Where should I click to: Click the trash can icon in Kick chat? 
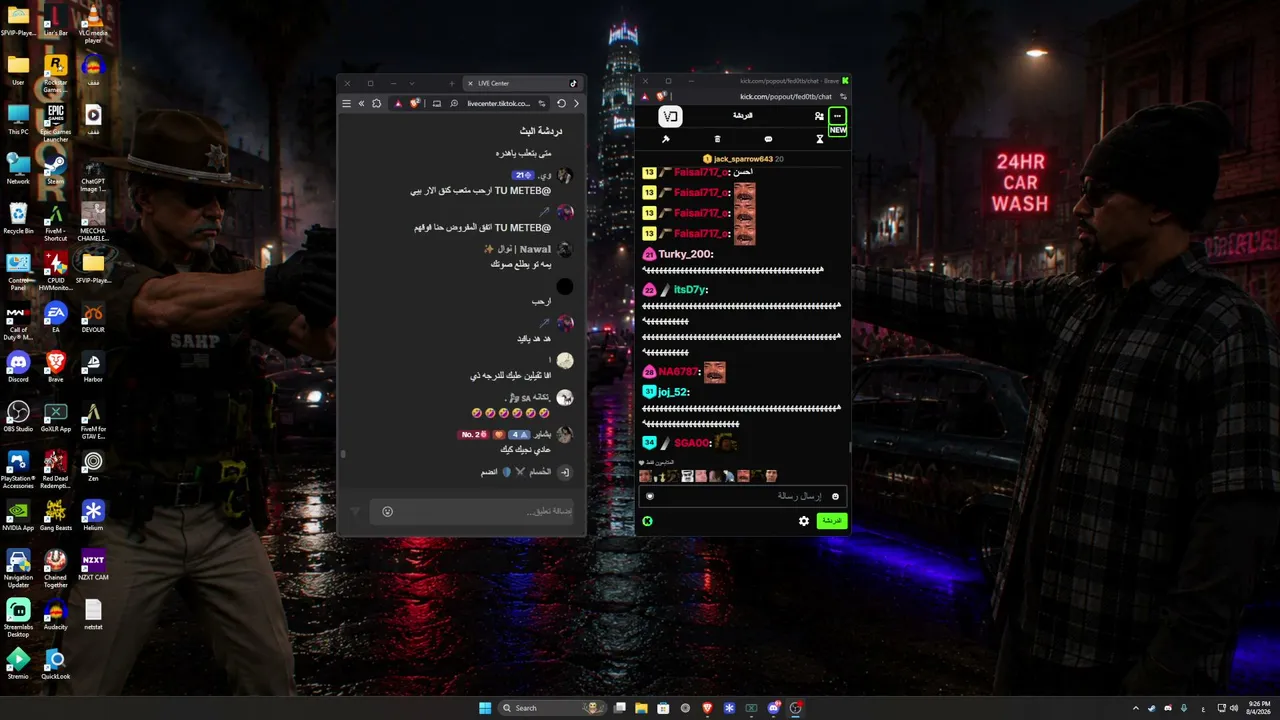tap(717, 139)
